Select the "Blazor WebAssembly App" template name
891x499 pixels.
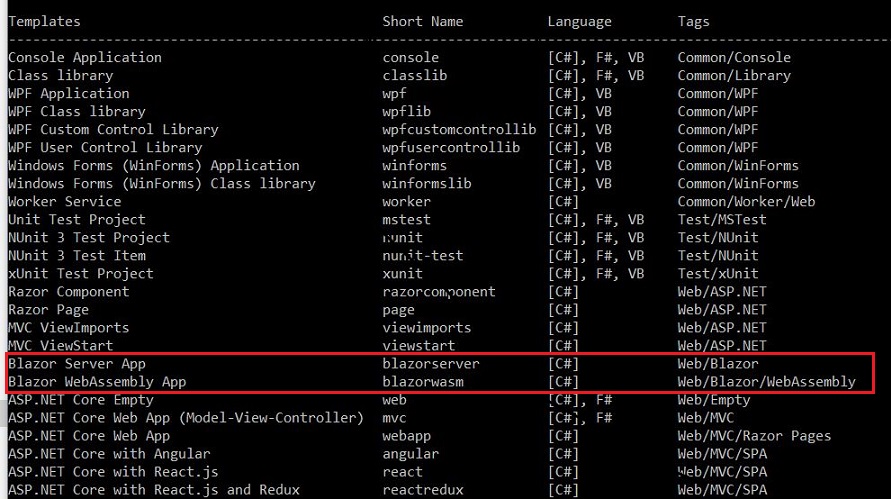(x=97, y=382)
